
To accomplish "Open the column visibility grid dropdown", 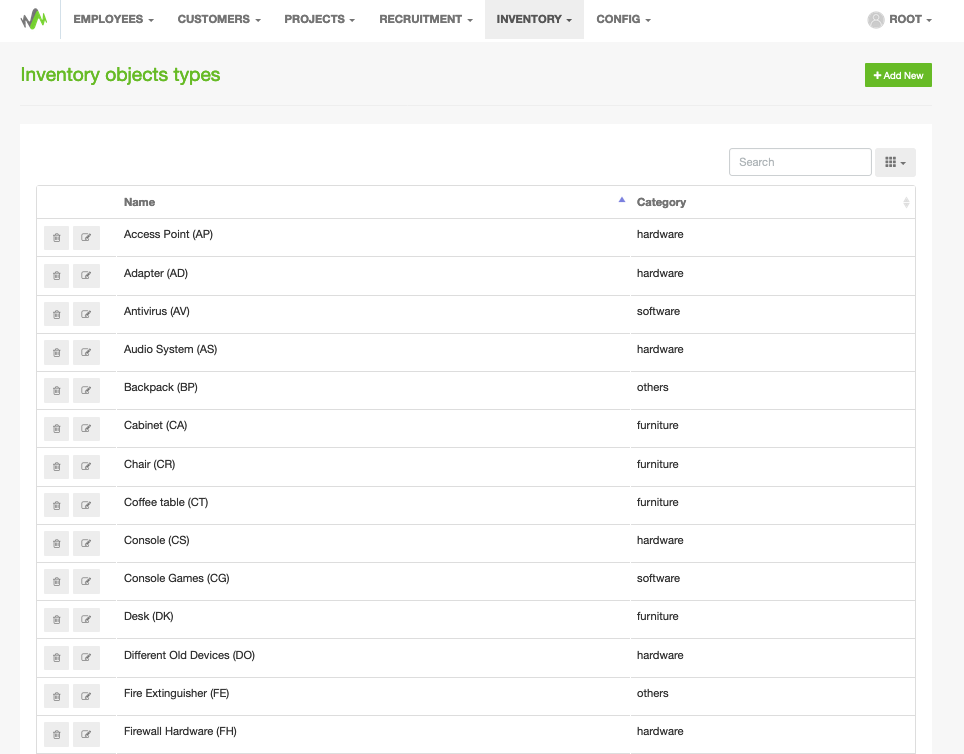I will pos(895,162).
